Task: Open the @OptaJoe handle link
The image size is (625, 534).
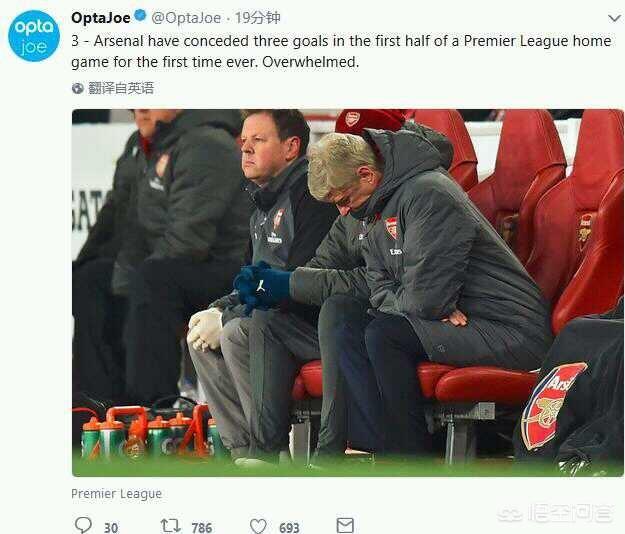Action: (186, 17)
